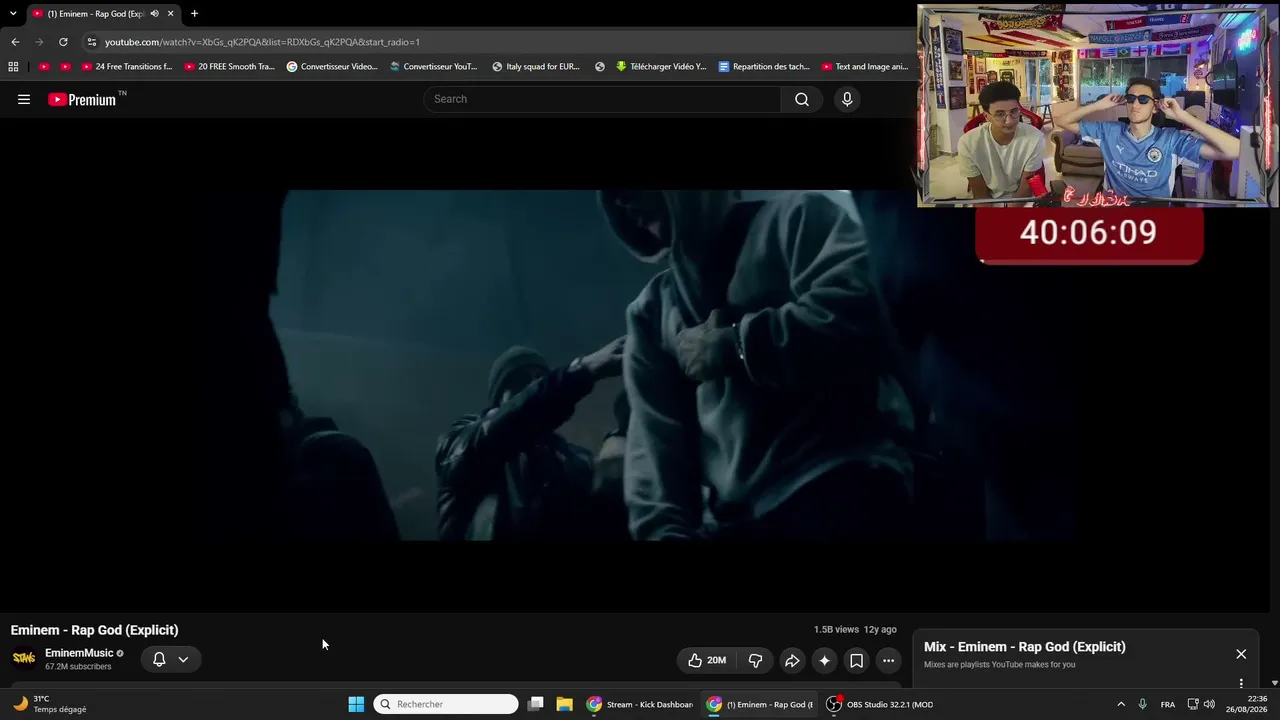Open the Italy squad for EURO bookmark
This screenshot has width=1280, height=720.
pos(536,67)
